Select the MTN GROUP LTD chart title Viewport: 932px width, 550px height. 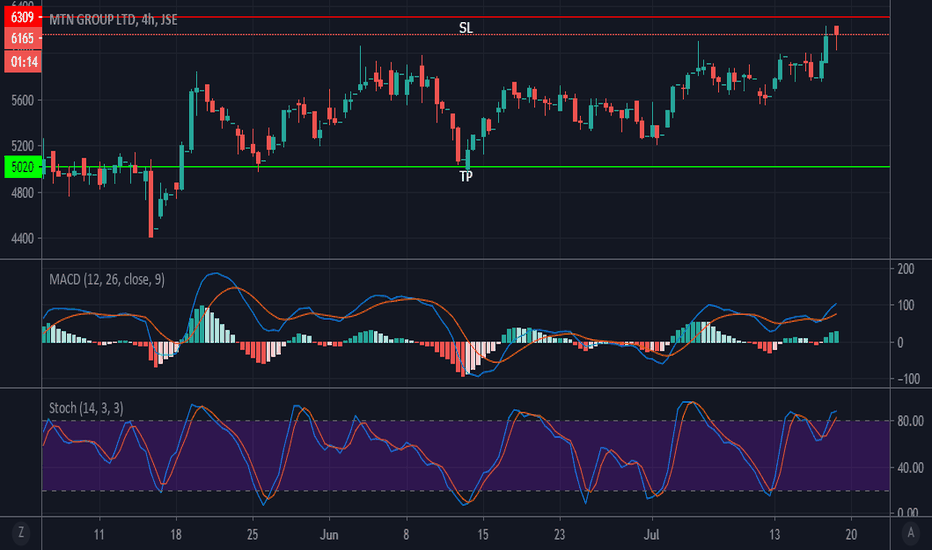pyautogui.click(x=113, y=20)
